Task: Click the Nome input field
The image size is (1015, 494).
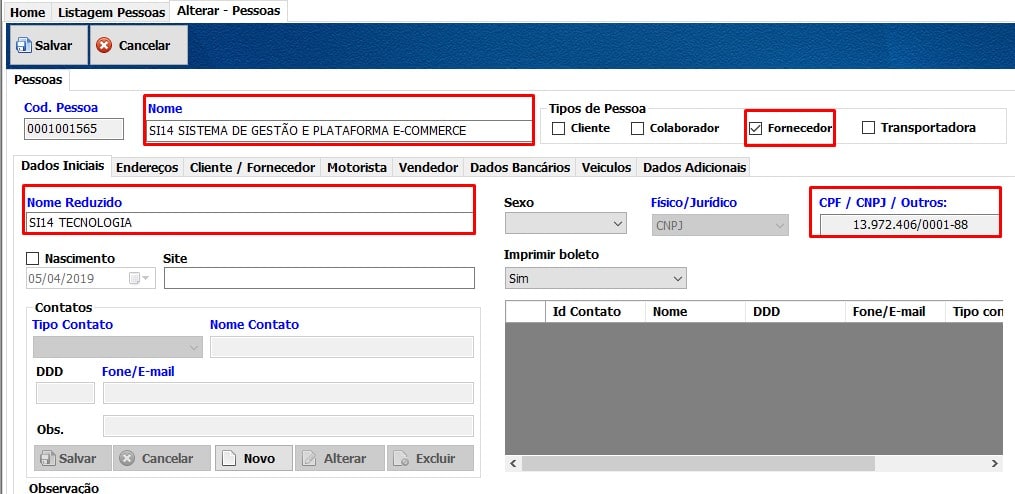Action: 339,131
